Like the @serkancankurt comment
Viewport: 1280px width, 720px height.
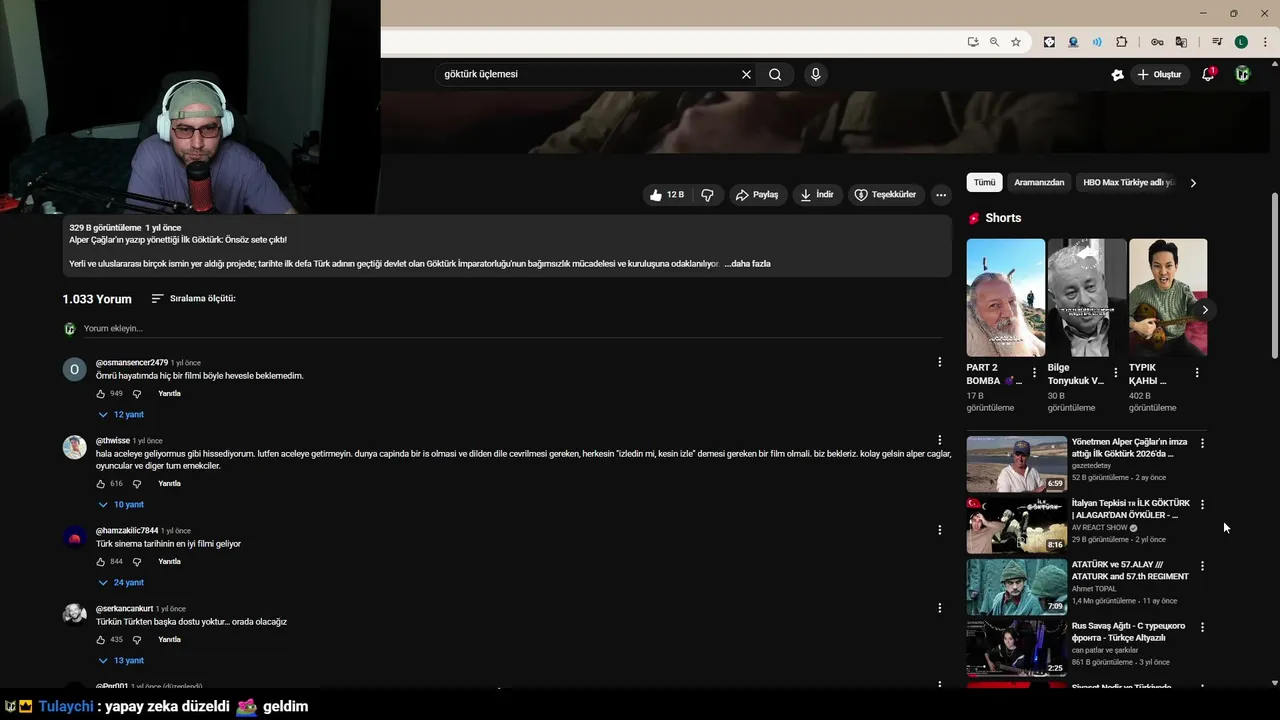[100, 640]
